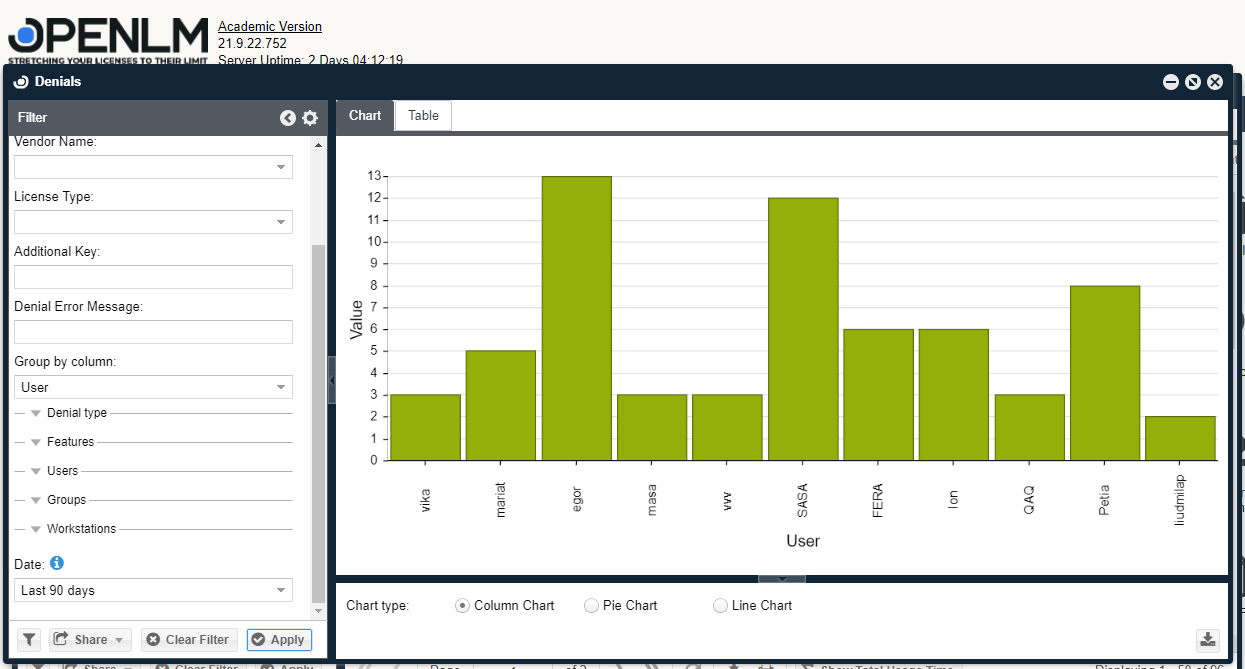Click the Clear Filter button
The height and width of the screenshot is (669, 1245).
pyautogui.click(x=188, y=640)
